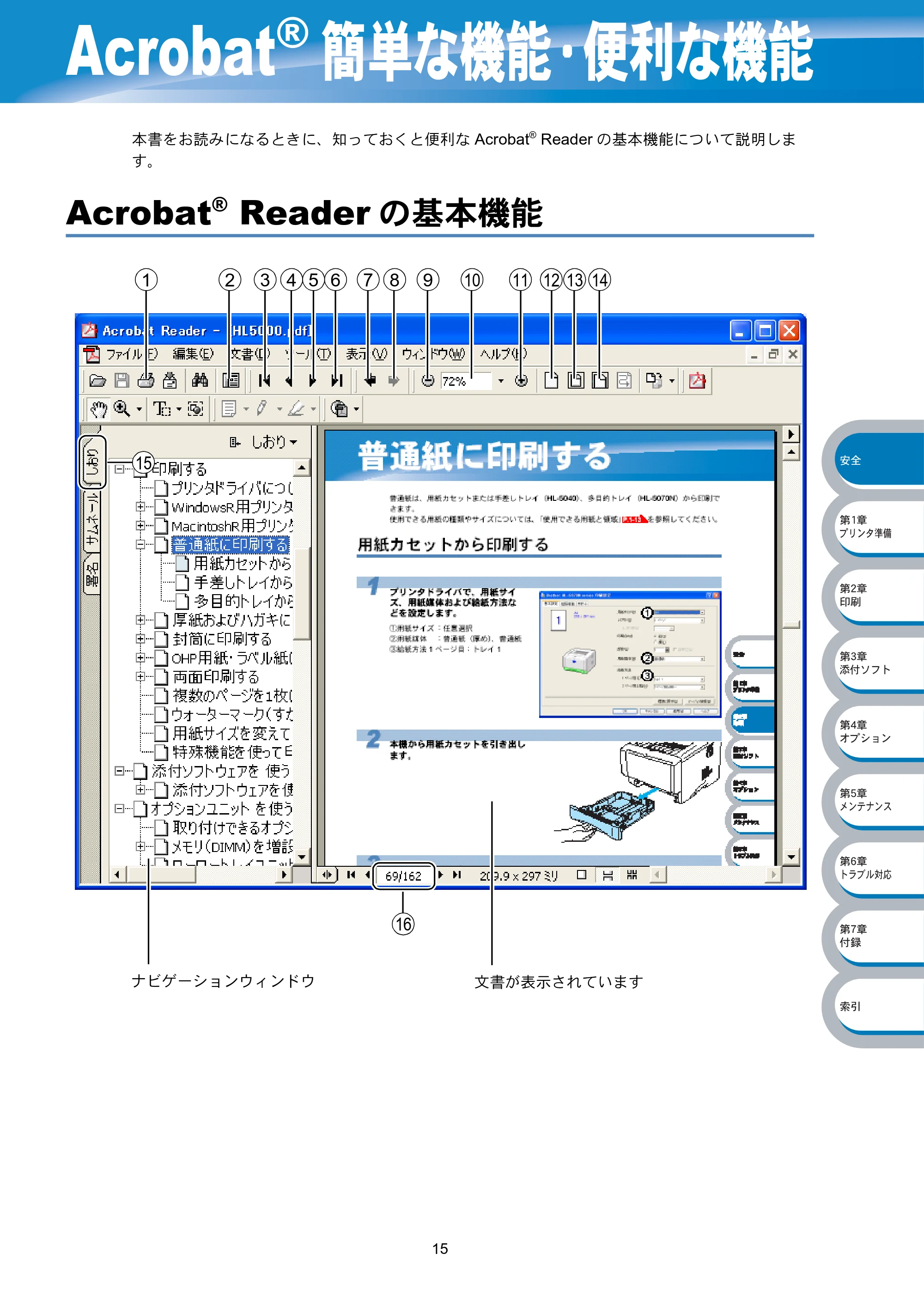
Task: Click the status bar first page icon
Action: [x=351, y=875]
